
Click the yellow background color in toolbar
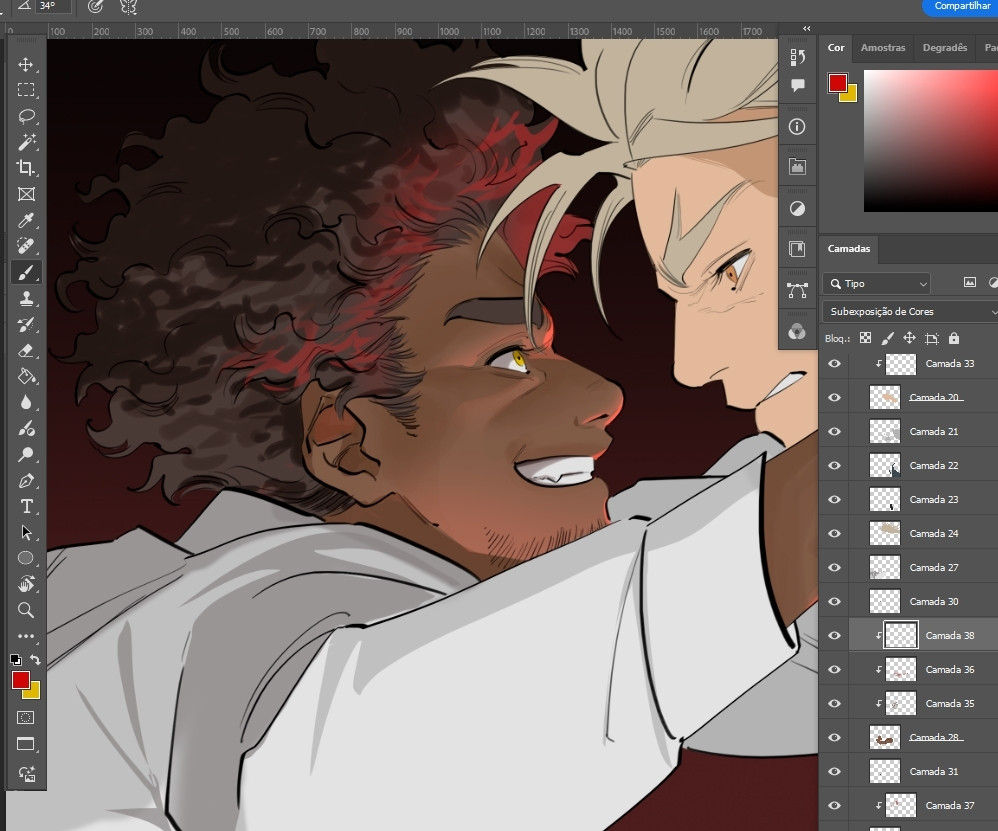pos(34,694)
